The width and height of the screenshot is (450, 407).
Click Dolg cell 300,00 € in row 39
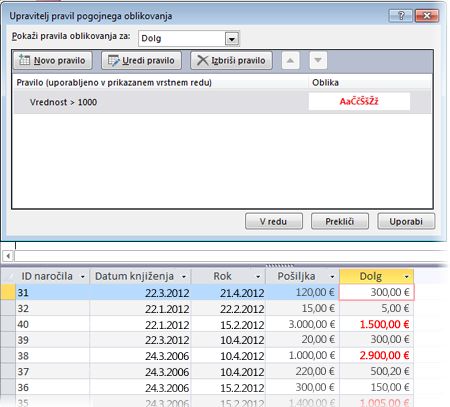coord(376,340)
